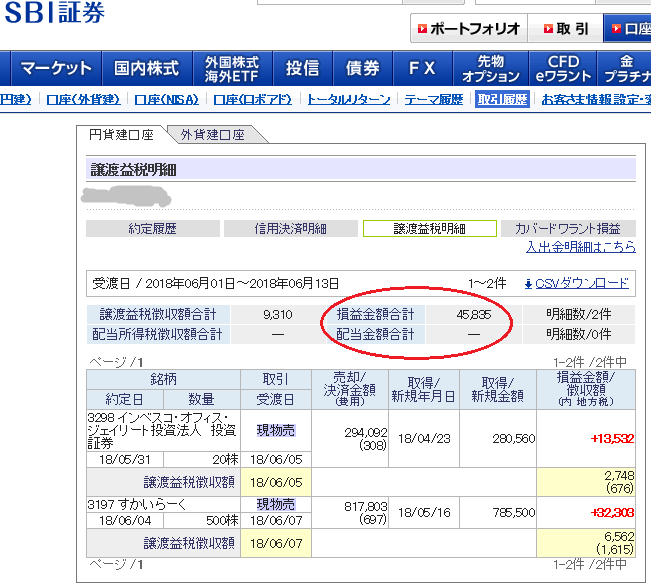
Task: Click the red arrow icon on ポートフォリオ
Action: pyautogui.click(x=422, y=29)
